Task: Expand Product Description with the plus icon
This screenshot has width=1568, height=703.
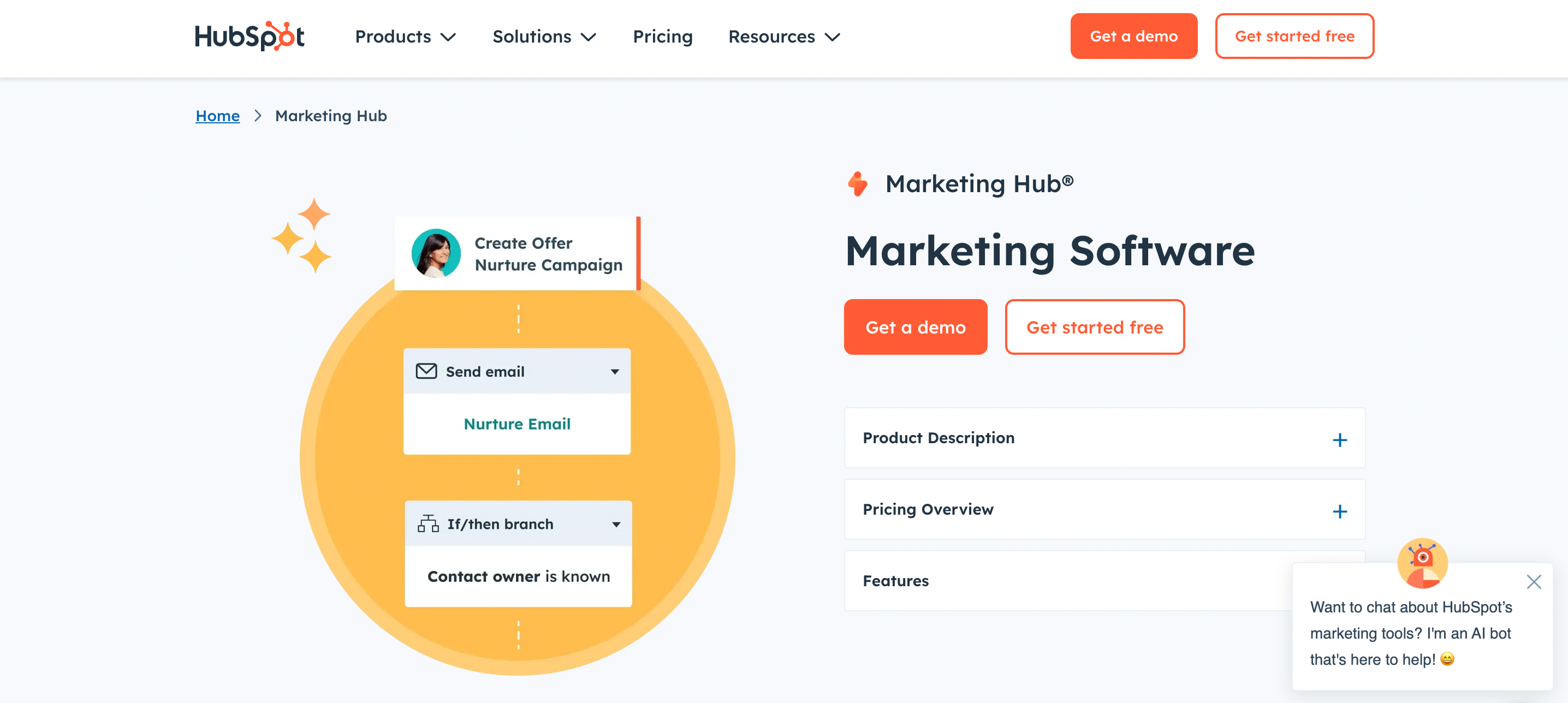Action: (1339, 439)
